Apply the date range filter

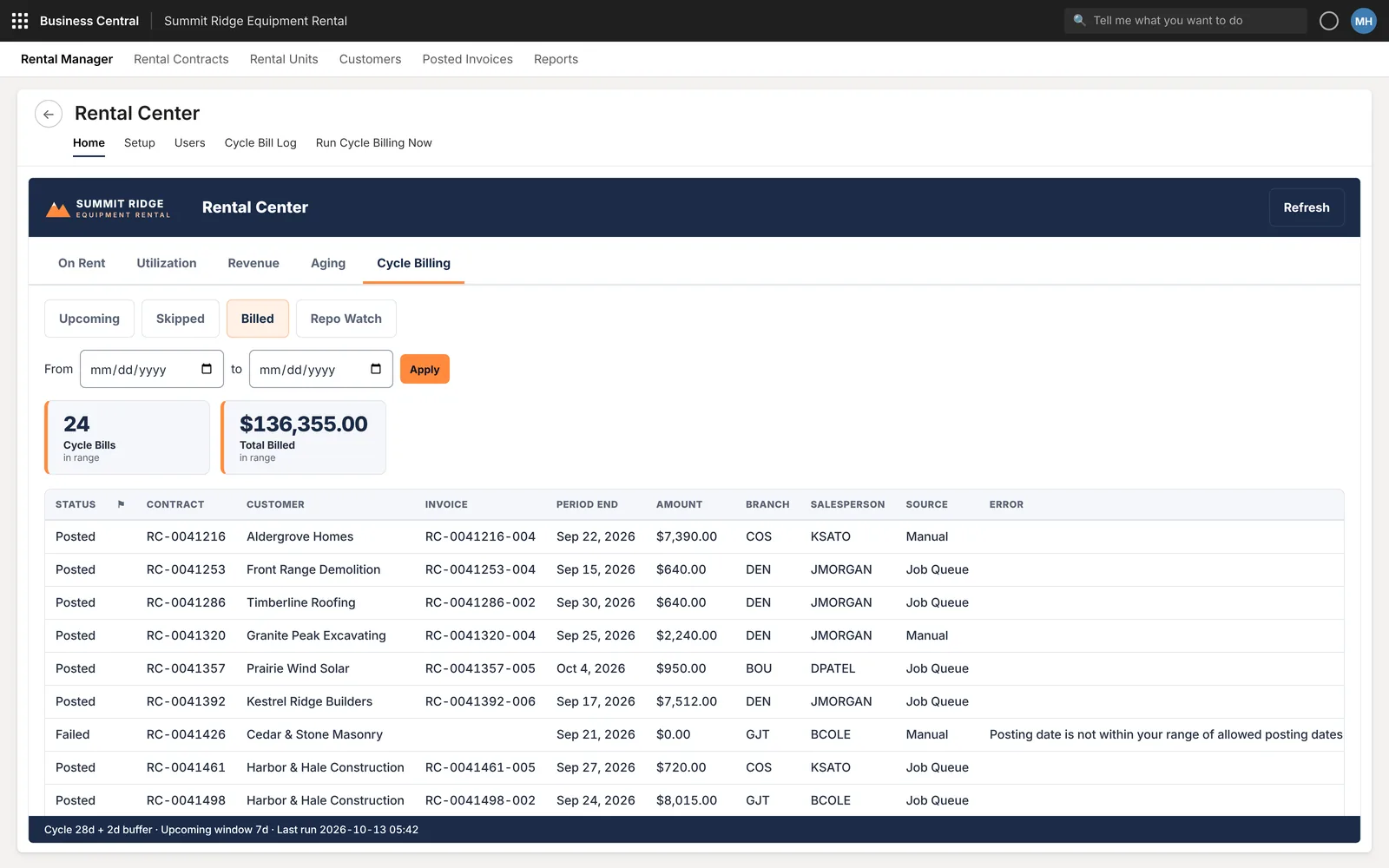pos(425,369)
